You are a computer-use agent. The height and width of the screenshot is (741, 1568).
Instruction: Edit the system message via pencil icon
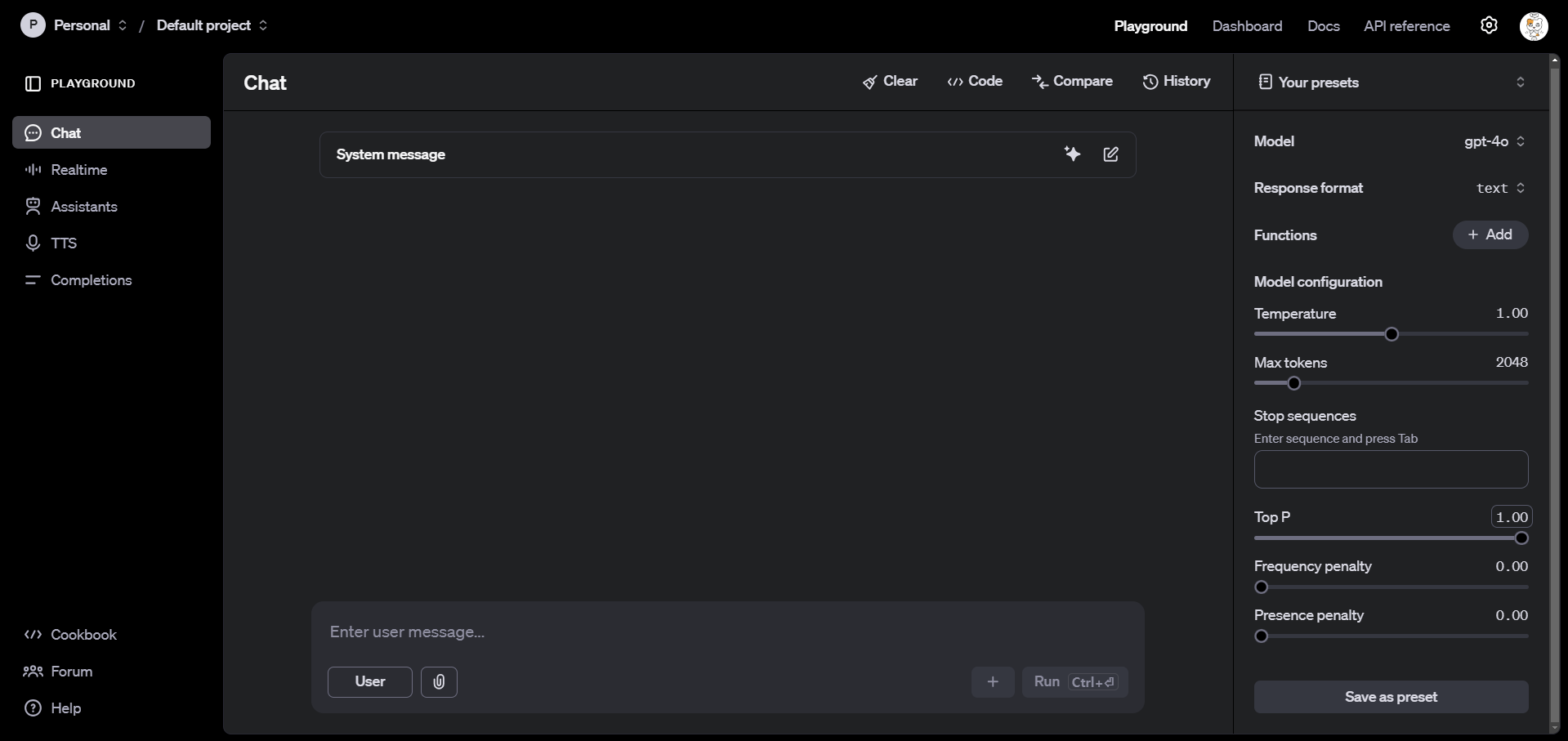click(x=1110, y=154)
